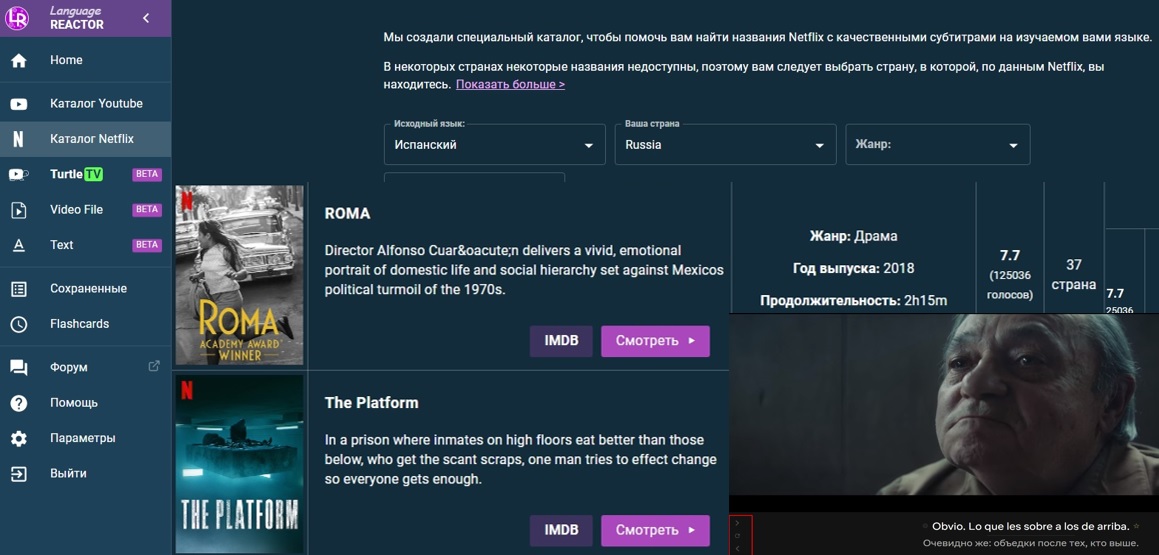This screenshot has width=1159, height=555.
Task: Click the Video File play-document icon
Action: coord(18,210)
